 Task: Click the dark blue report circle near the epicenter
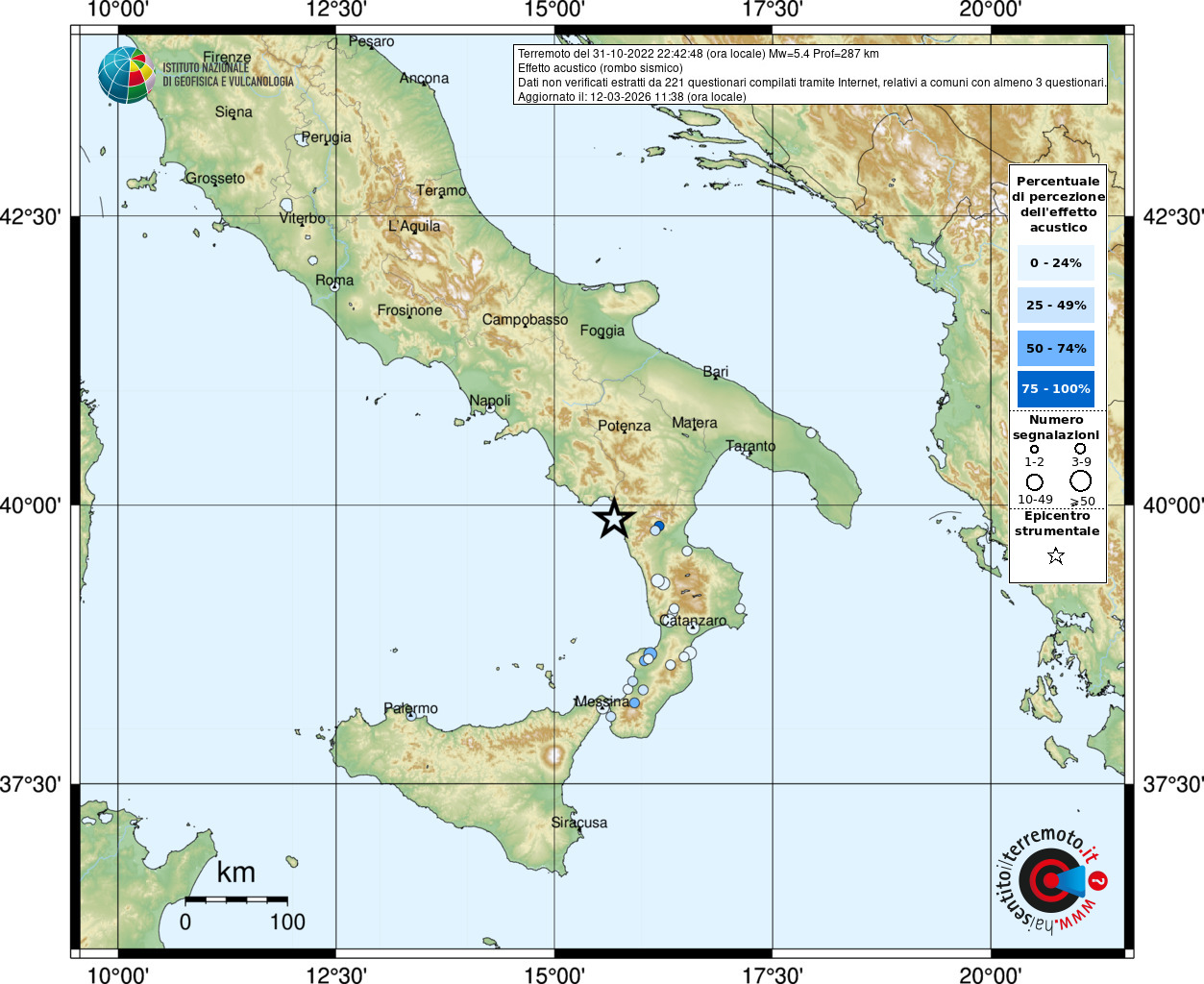659,526
